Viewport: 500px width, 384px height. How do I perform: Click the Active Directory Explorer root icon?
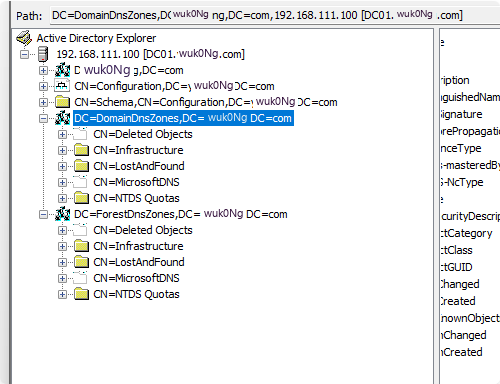point(24,38)
